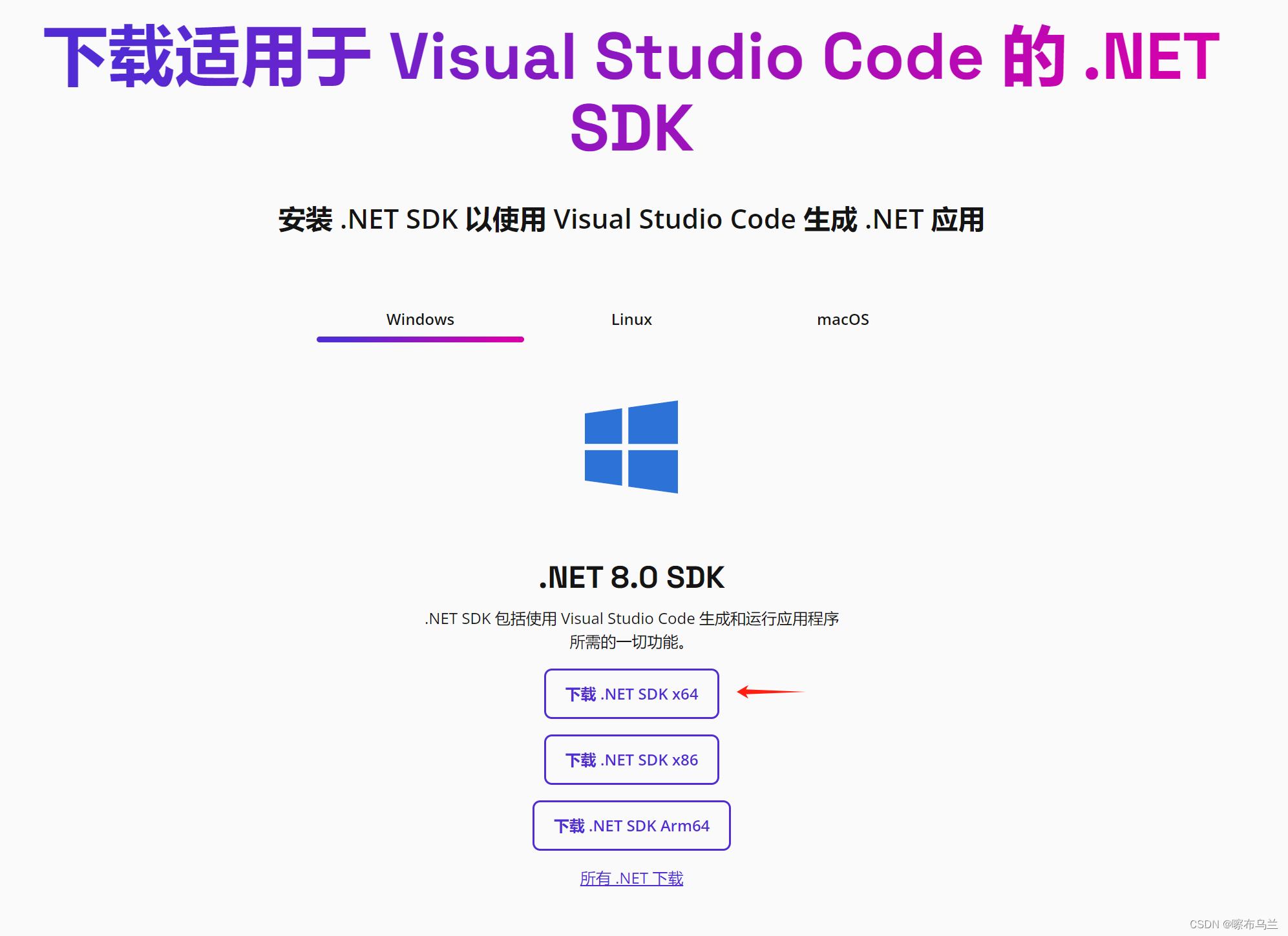Open the 所有 .NET 下载 link
The height and width of the screenshot is (936, 1288).
(631, 879)
